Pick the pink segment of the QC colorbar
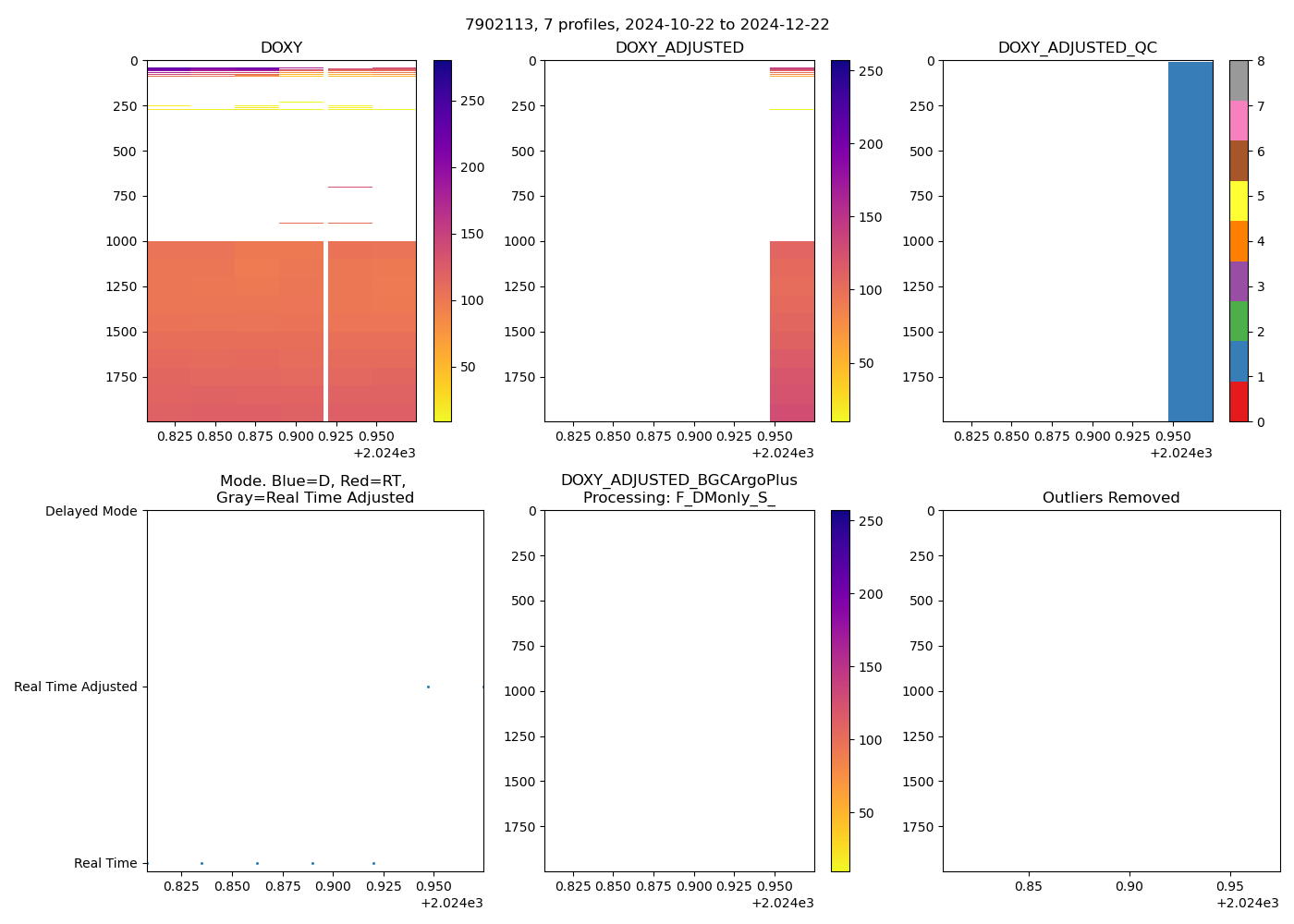The height and width of the screenshot is (924, 1294). click(1239, 120)
